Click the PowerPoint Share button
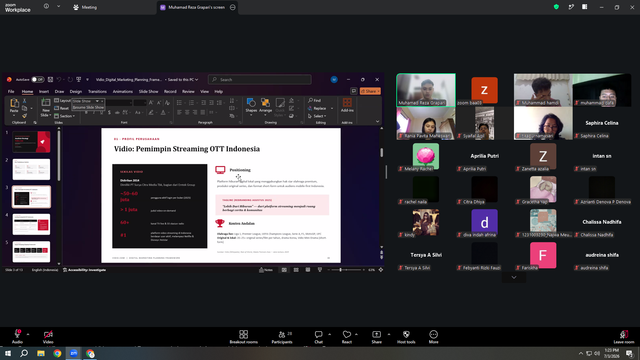 370,91
